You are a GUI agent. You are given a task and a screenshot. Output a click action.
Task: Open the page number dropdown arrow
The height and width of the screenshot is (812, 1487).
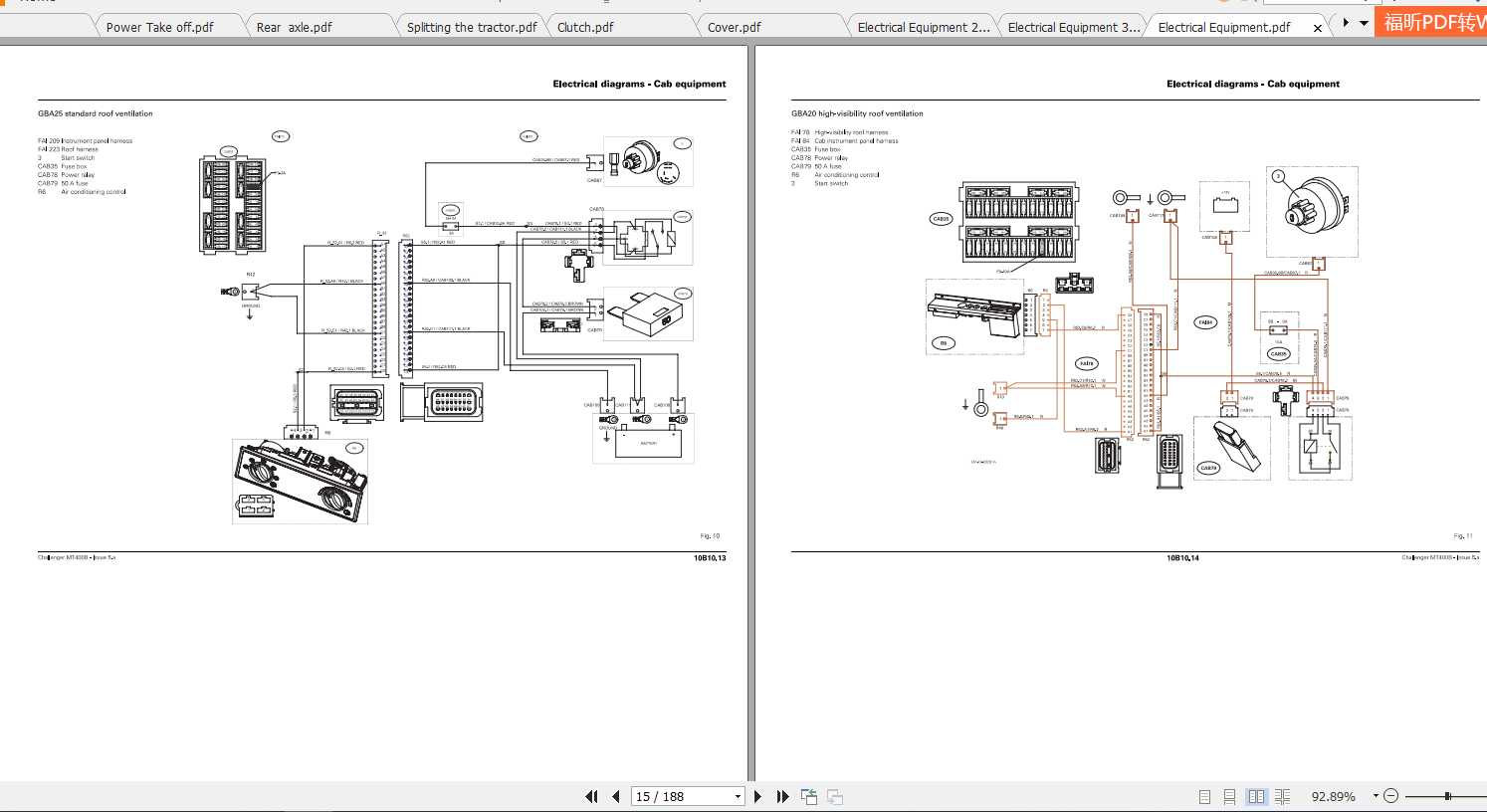click(x=738, y=796)
